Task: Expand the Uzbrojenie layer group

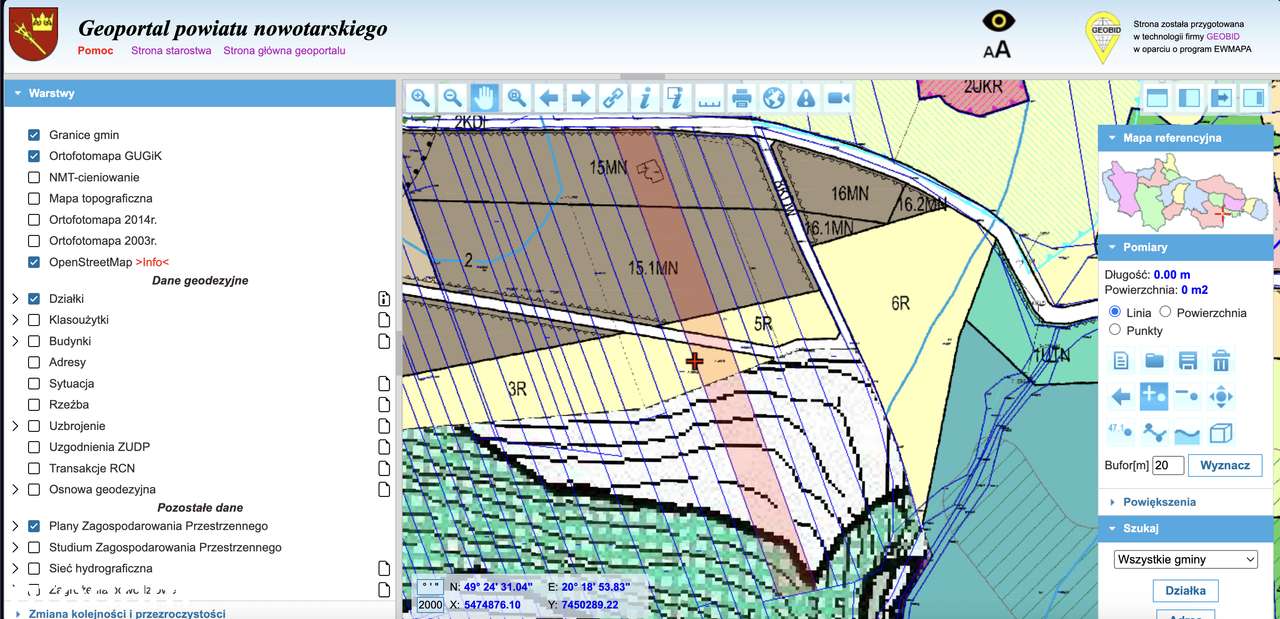Action: [15, 426]
